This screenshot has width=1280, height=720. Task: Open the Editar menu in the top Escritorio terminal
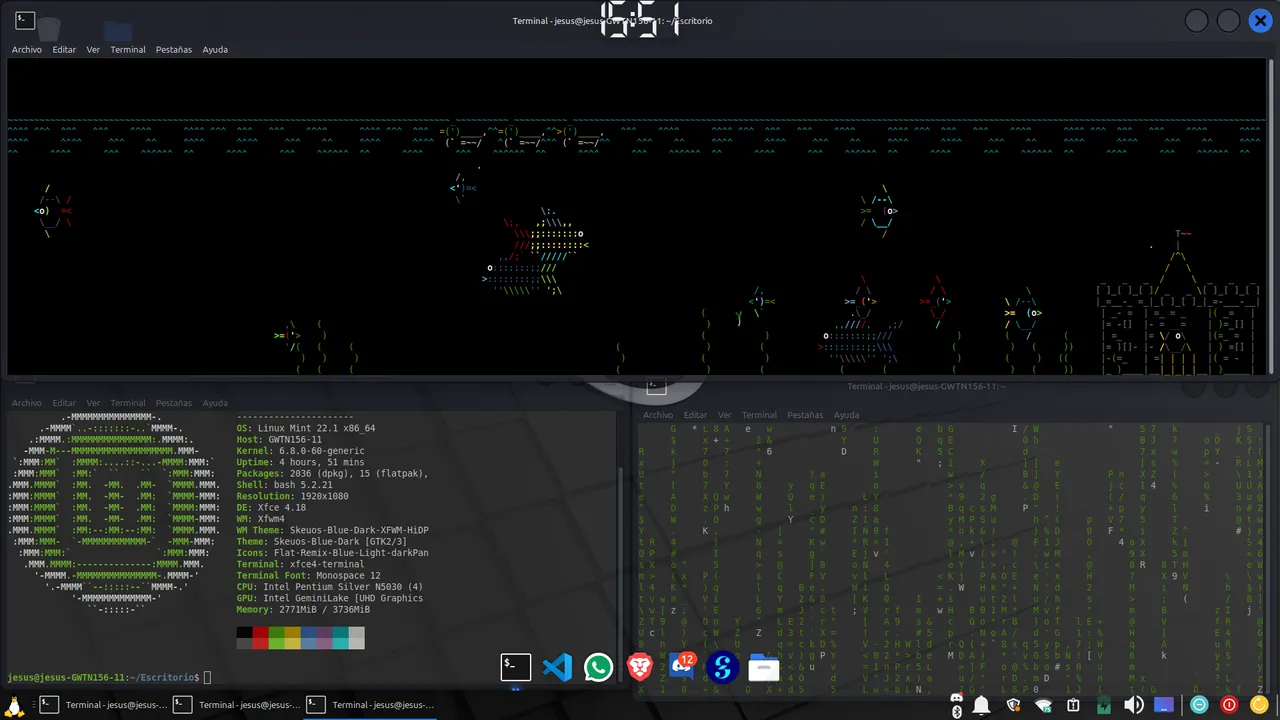tap(64, 49)
